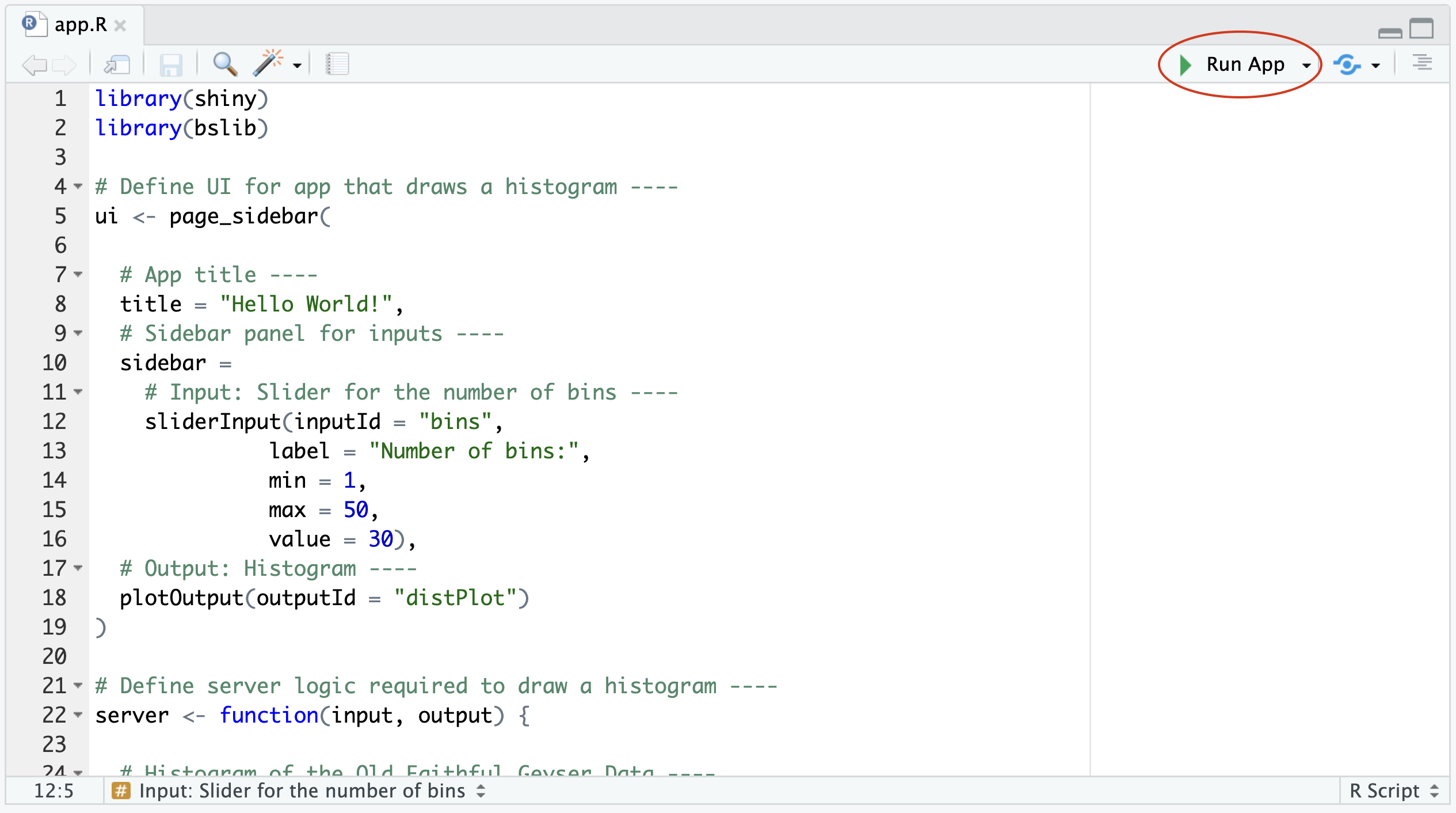Close the app.R tab
Screen dimensions: 1456x813
[x=120, y=26]
